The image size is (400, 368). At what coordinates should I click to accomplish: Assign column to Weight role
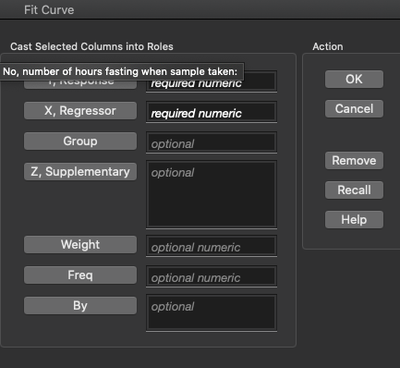(80, 244)
